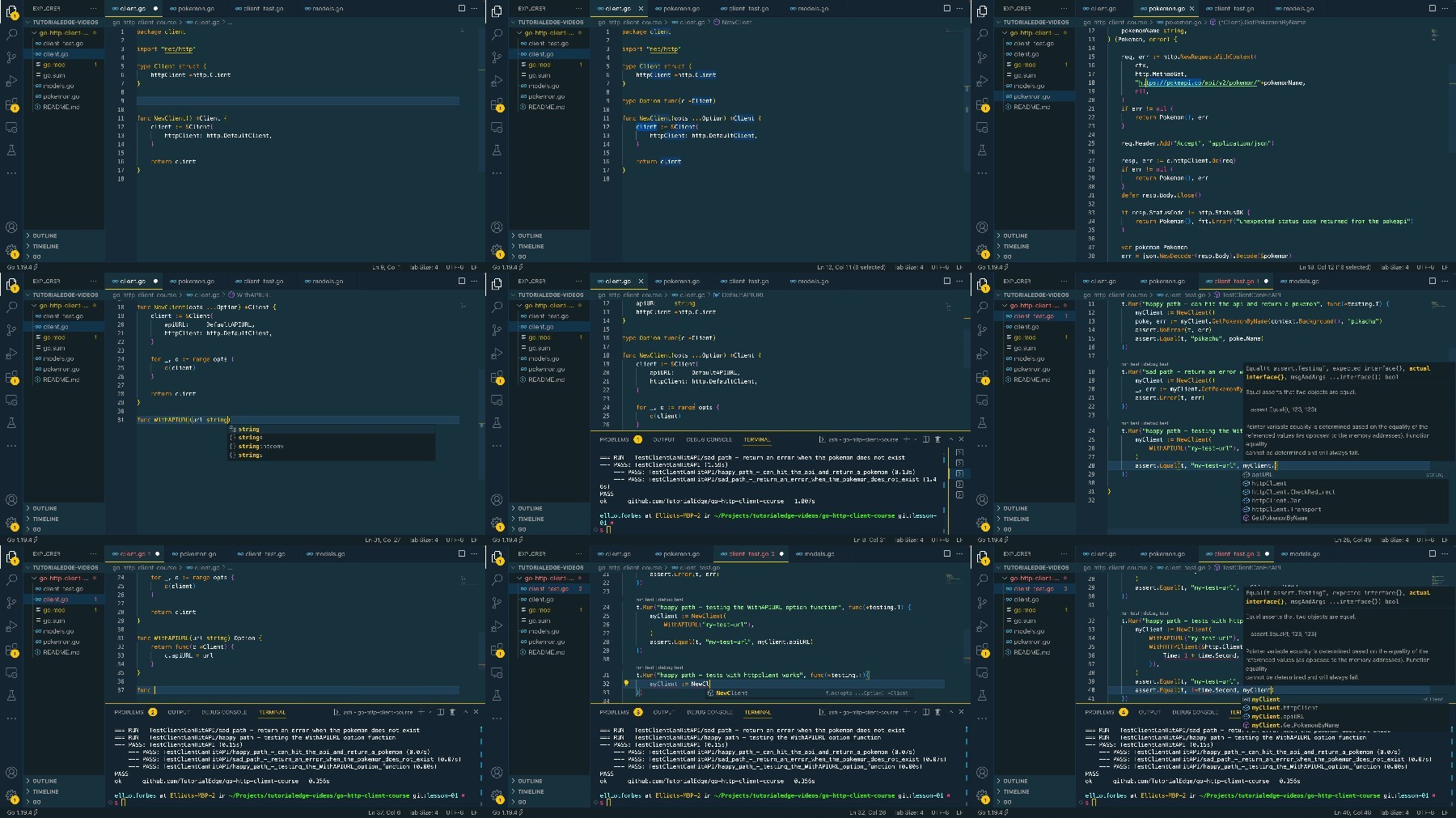
Task: Pick GetPokemonByName in the suggestion list
Action: pyautogui.click(x=1280, y=518)
